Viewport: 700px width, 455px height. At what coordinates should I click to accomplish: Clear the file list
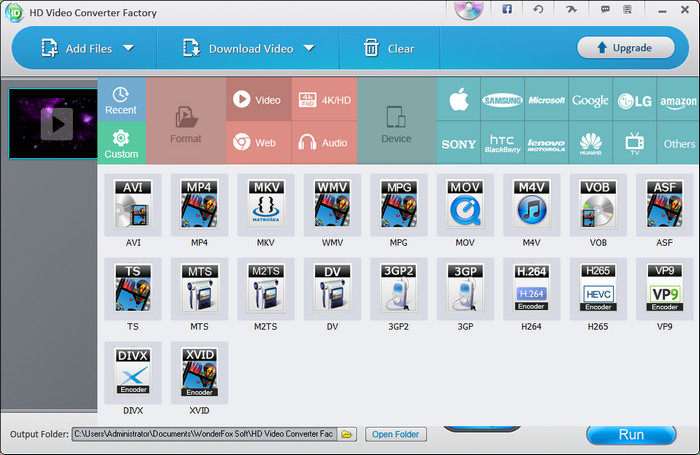[389, 48]
